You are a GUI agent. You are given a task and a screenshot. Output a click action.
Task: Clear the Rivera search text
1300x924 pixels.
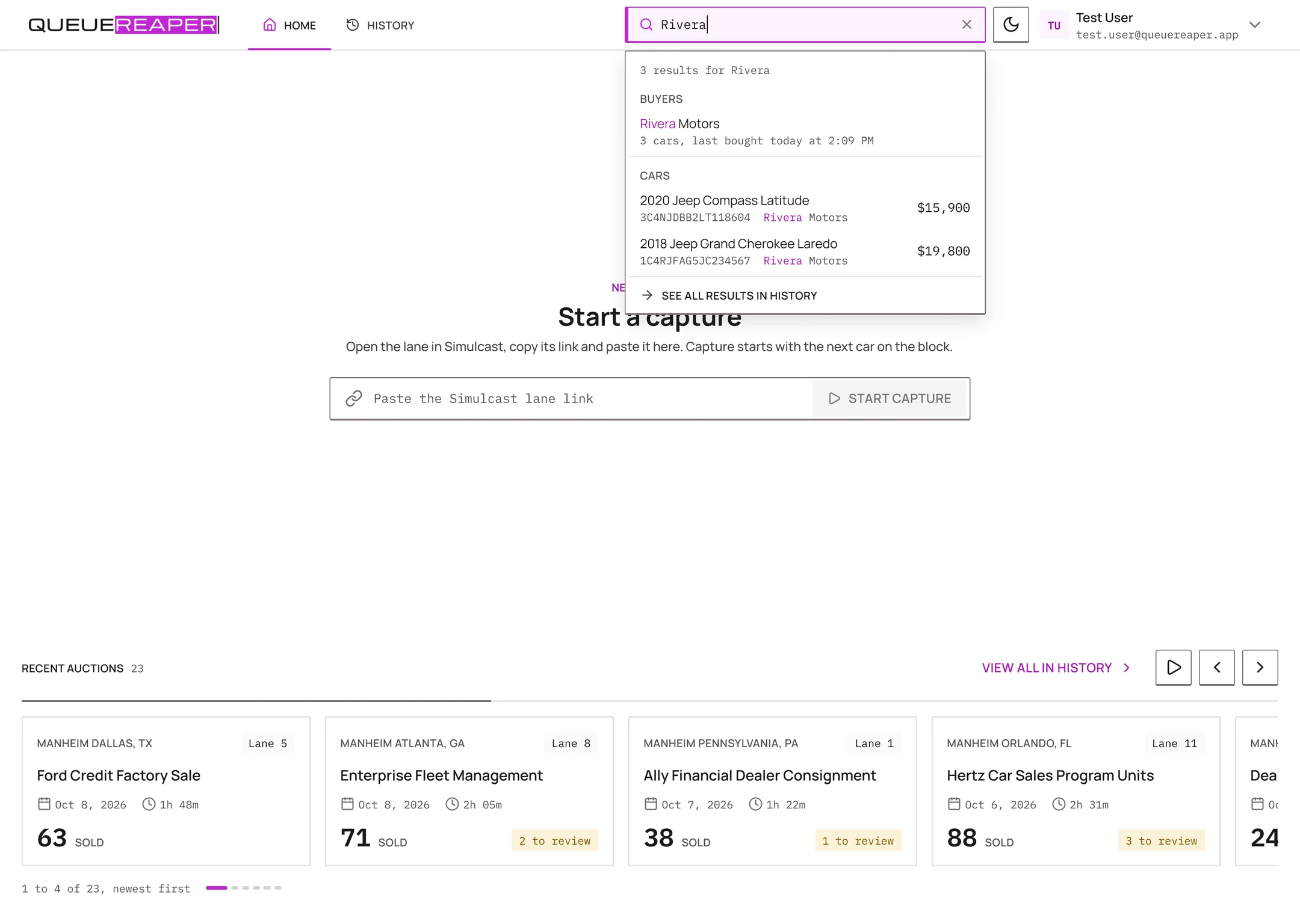coord(967,25)
